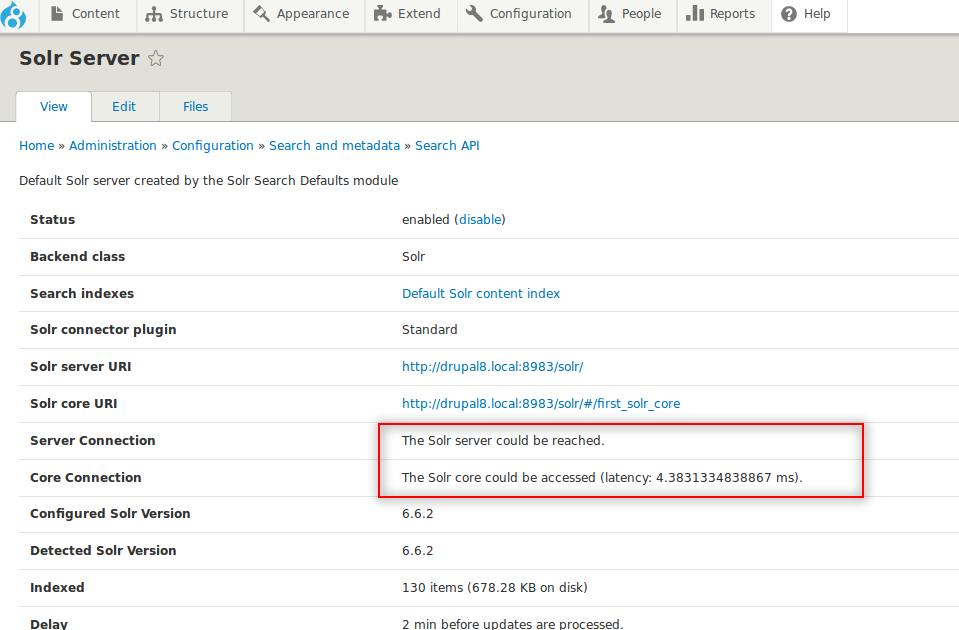Go to Home breadcrumb link
This screenshot has width=959, height=630.
[x=37, y=146]
